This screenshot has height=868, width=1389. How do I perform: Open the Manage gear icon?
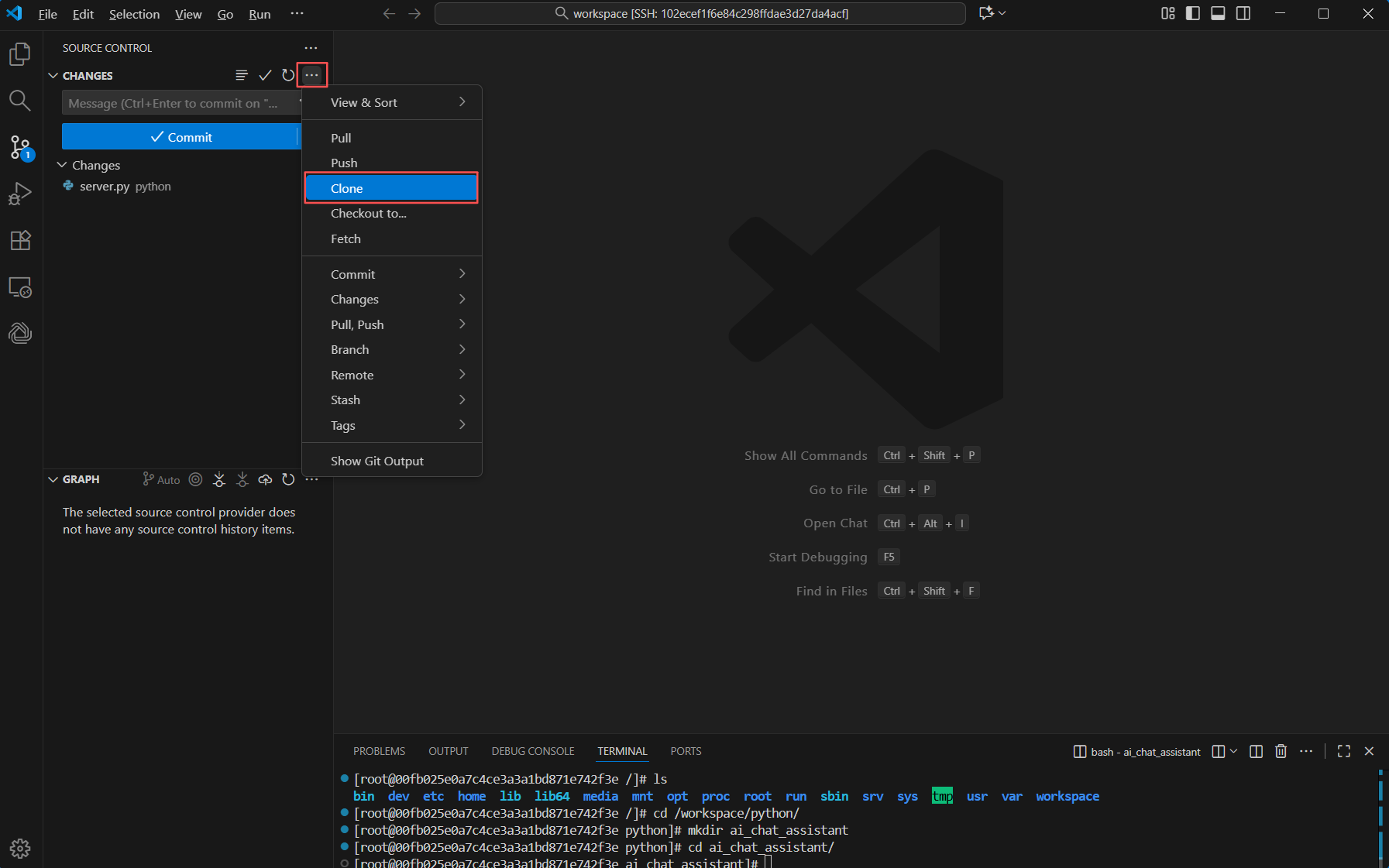[20, 848]
